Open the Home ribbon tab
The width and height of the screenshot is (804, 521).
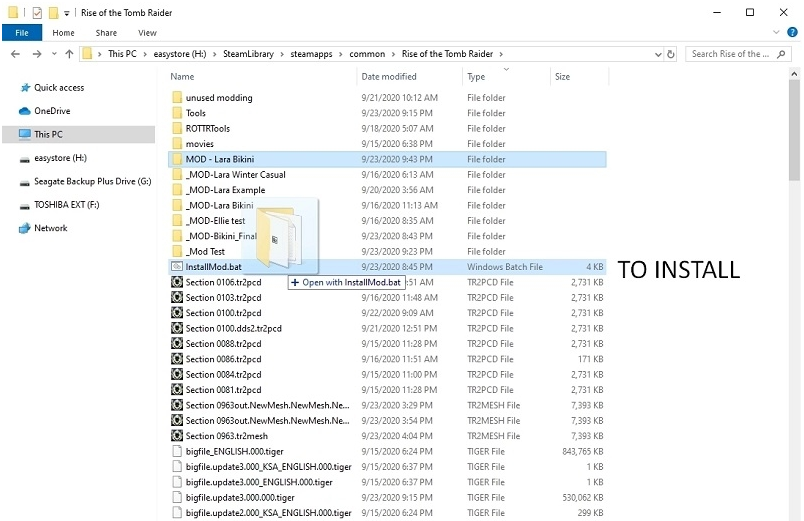[64, 33]
